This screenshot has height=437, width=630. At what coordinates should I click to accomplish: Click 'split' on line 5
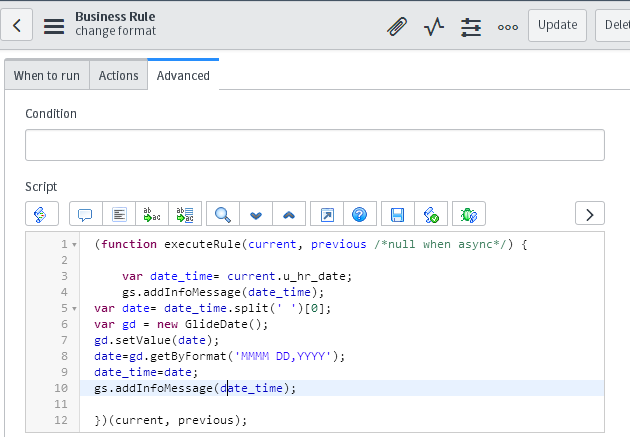coord(251,308)
